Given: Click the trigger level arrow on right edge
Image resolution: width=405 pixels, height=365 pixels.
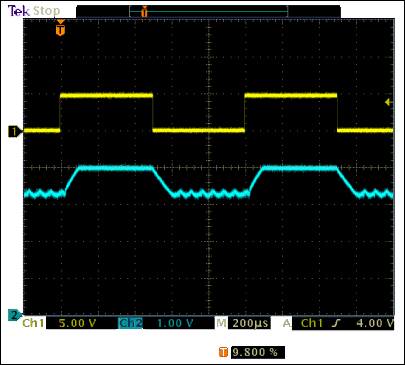Looking at the screenshot, I should click(x=389, y=102).
